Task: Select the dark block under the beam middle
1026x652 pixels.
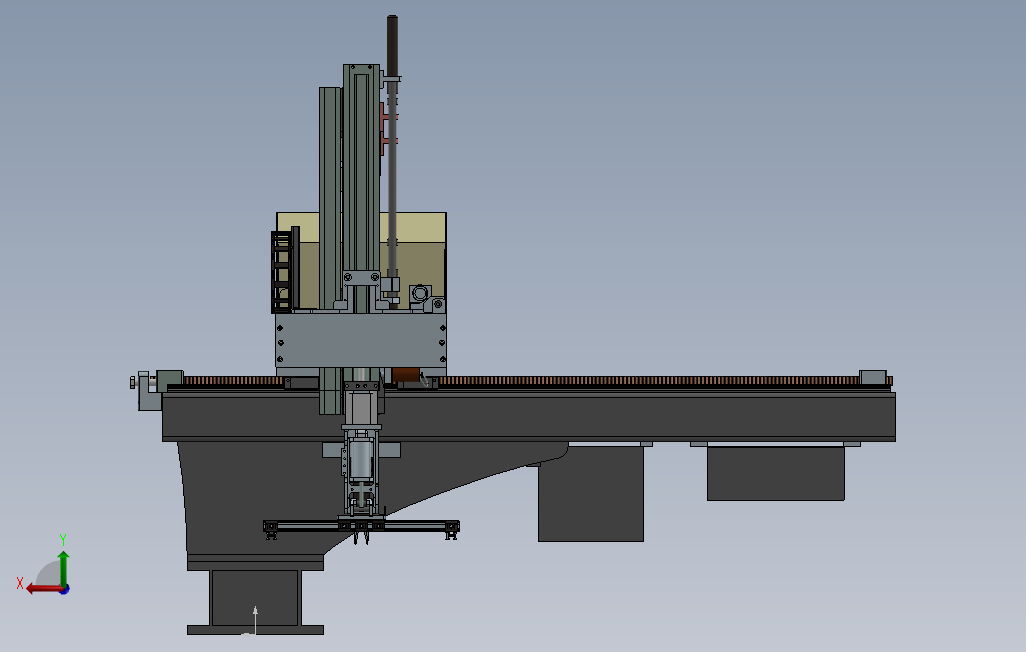Action: point(591,494)
